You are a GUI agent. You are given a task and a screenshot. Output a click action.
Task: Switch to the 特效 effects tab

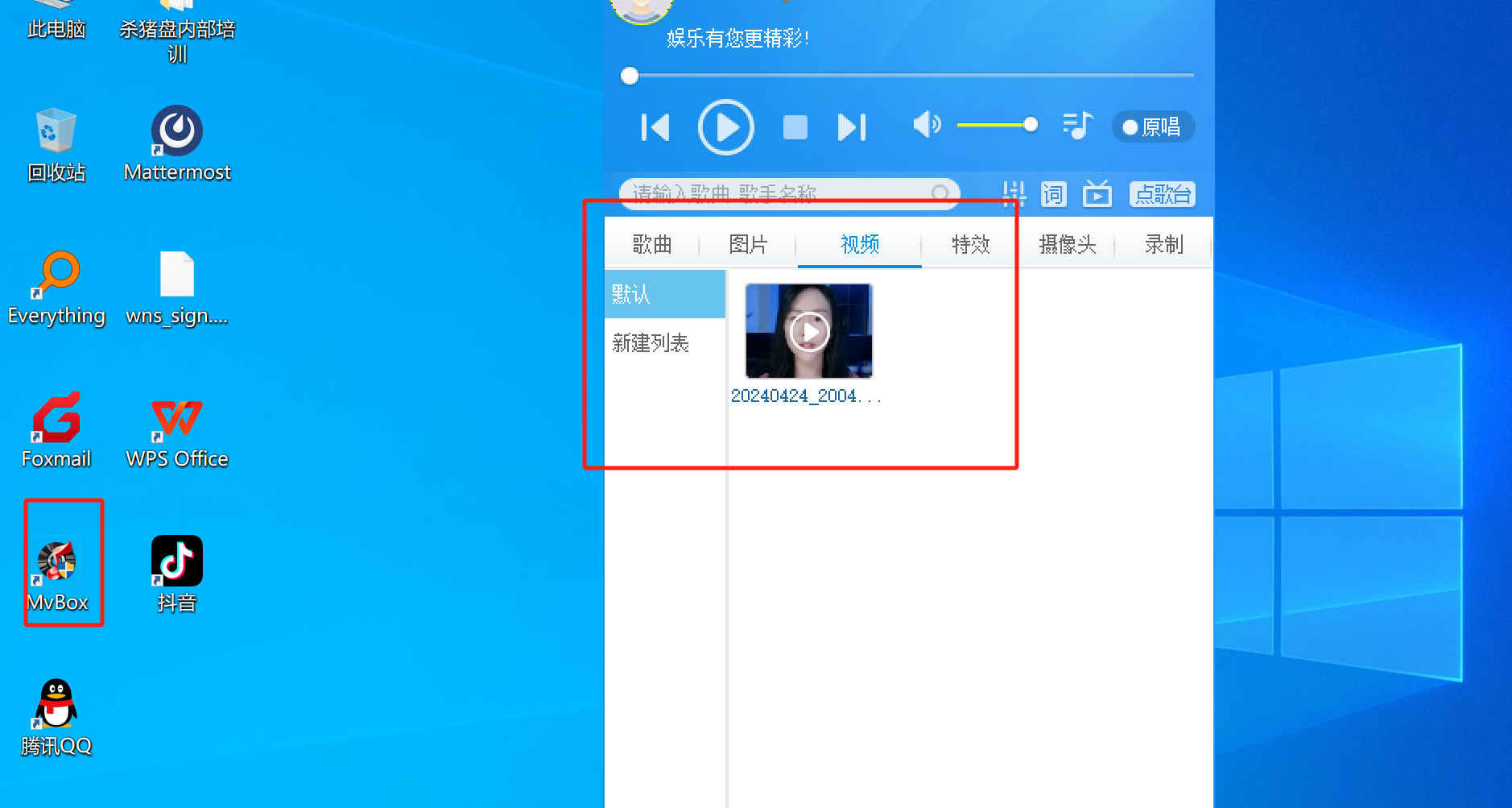[969, 245]
